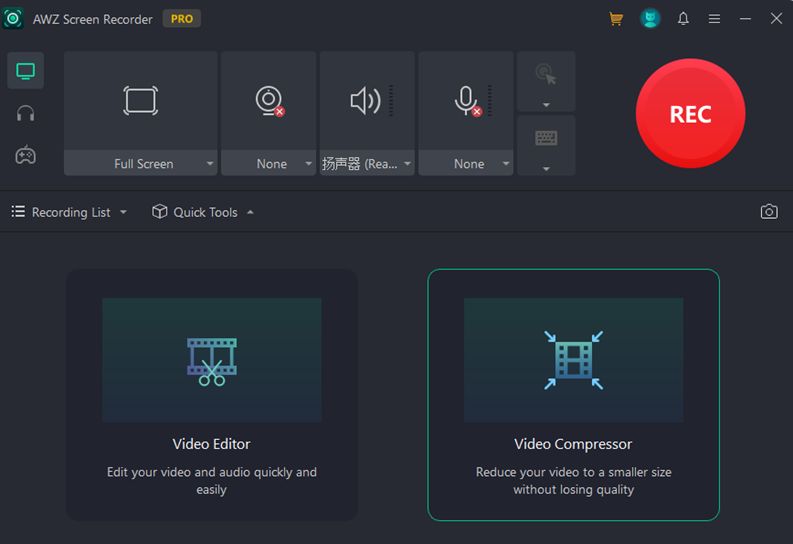Collapse the Quick Tools tab
Screen dimensions: 793x544
(x=203, y=212)
